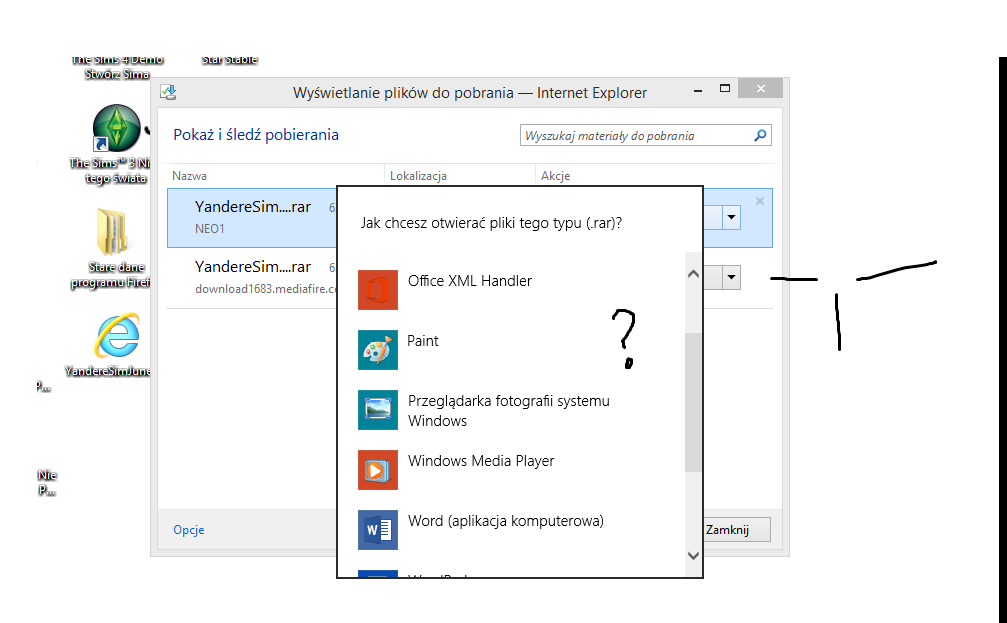Pick the Windows Media Player icon
Image resolution: width=1007 pixels, height=623 pixels.
tap(378, 470)
